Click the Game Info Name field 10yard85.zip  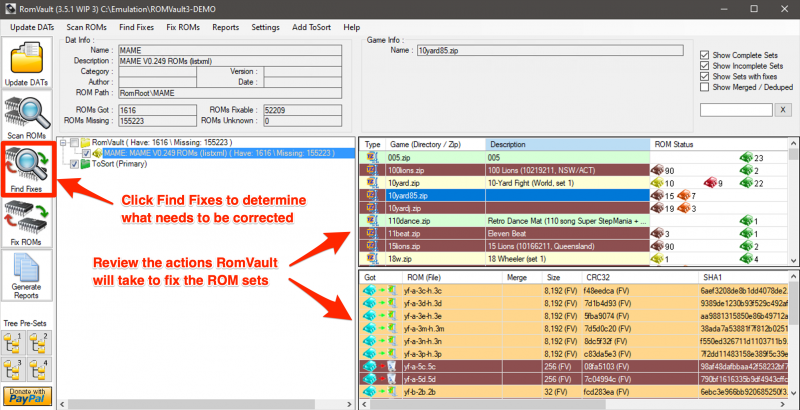pos(549,50)
